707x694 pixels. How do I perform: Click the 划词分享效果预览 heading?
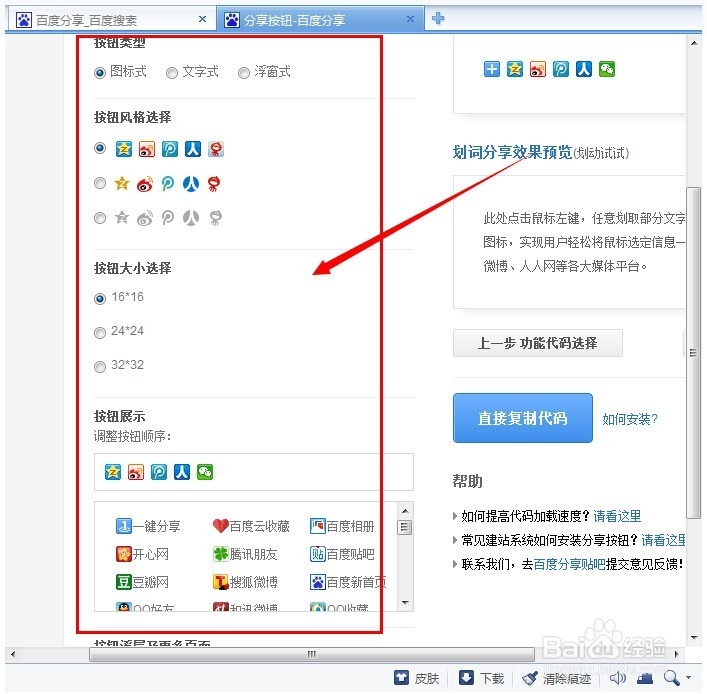[512, 152]
